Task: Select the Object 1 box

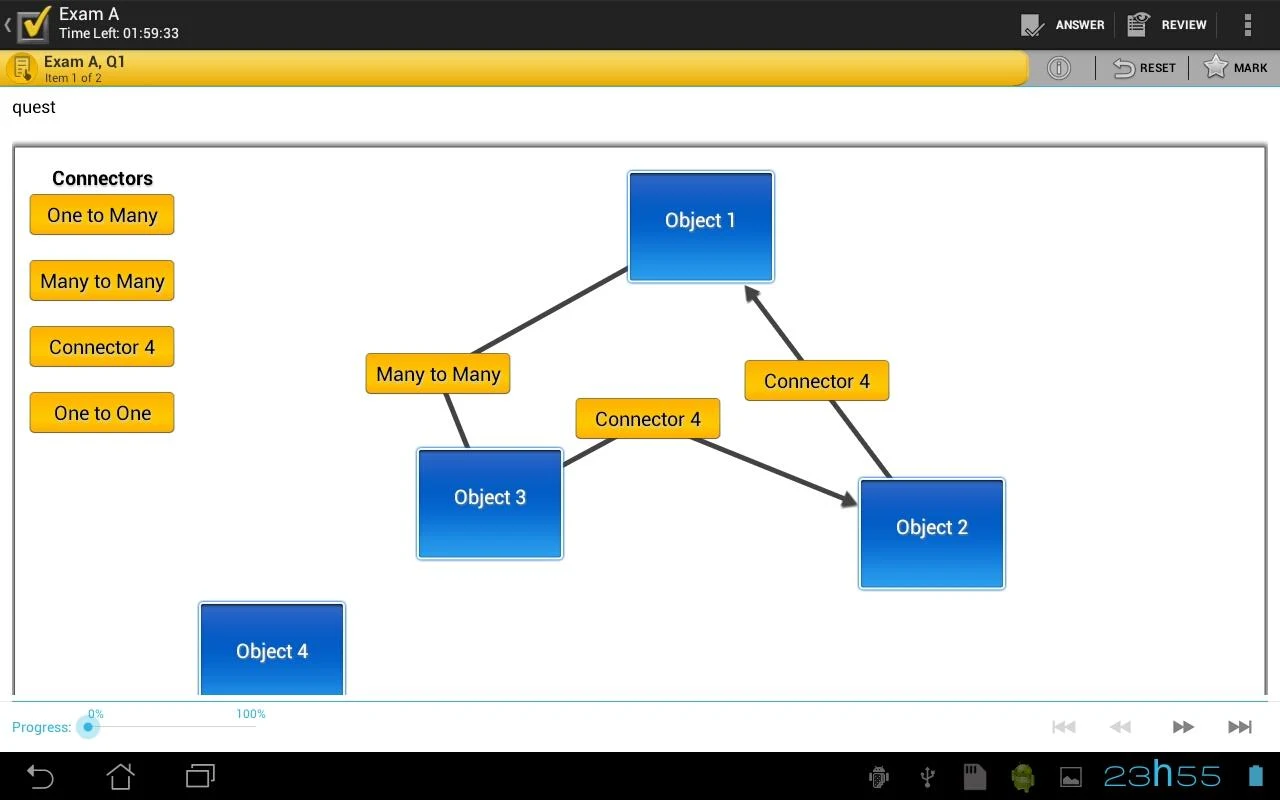Action: click(x=701, y=226)
